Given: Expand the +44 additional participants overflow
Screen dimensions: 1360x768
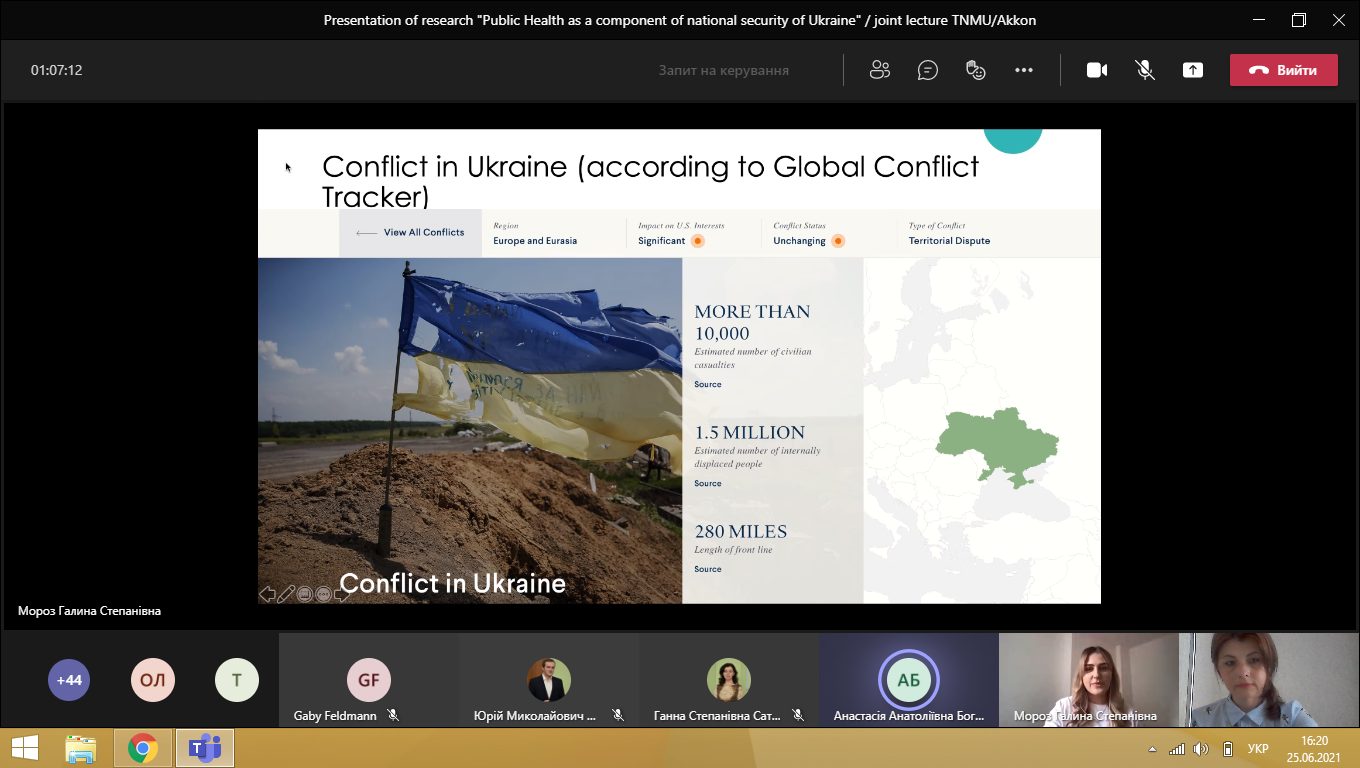Looking at the screenshot, I should click(69, 681).
